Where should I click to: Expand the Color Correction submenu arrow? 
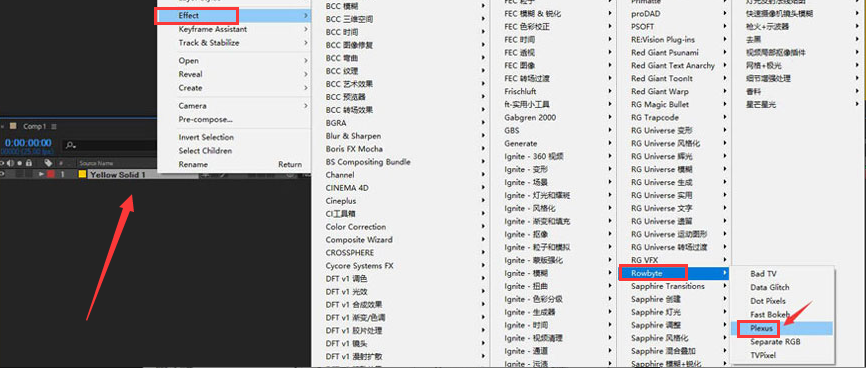(483, 227)
